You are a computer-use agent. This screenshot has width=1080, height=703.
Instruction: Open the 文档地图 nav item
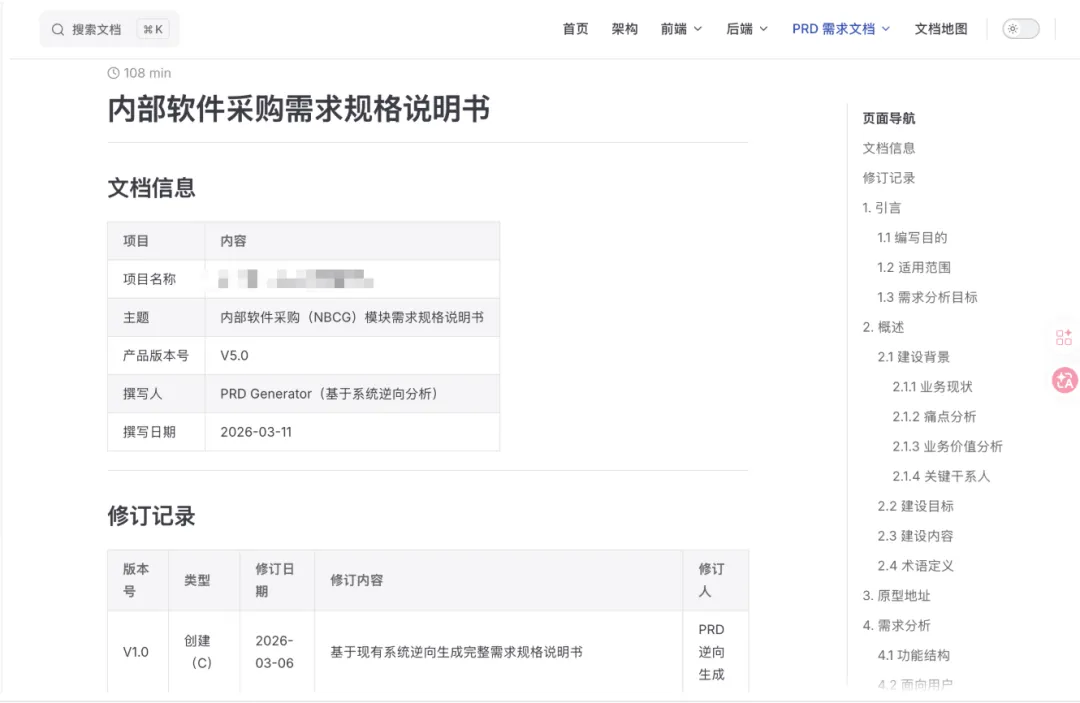941,29
